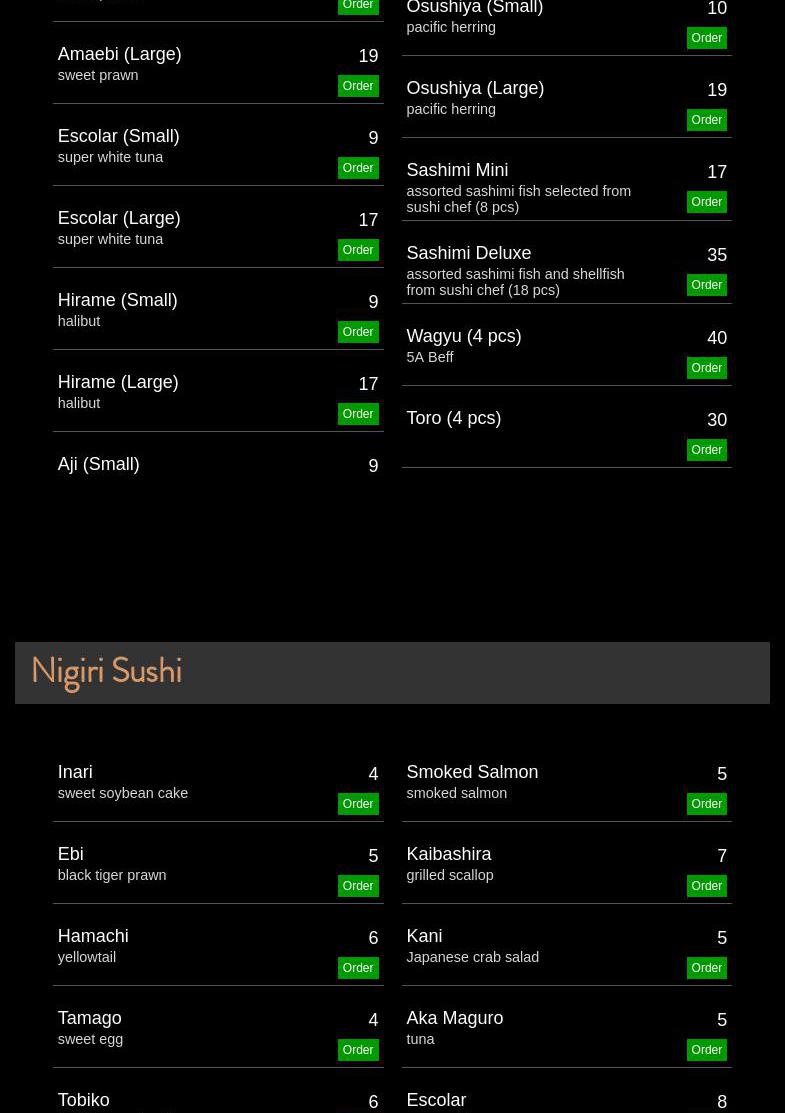This screenshot has width=785, height=1113.
Task: Order Kani Japanese crab salad nigiri
Action: [x=706, y=968]
